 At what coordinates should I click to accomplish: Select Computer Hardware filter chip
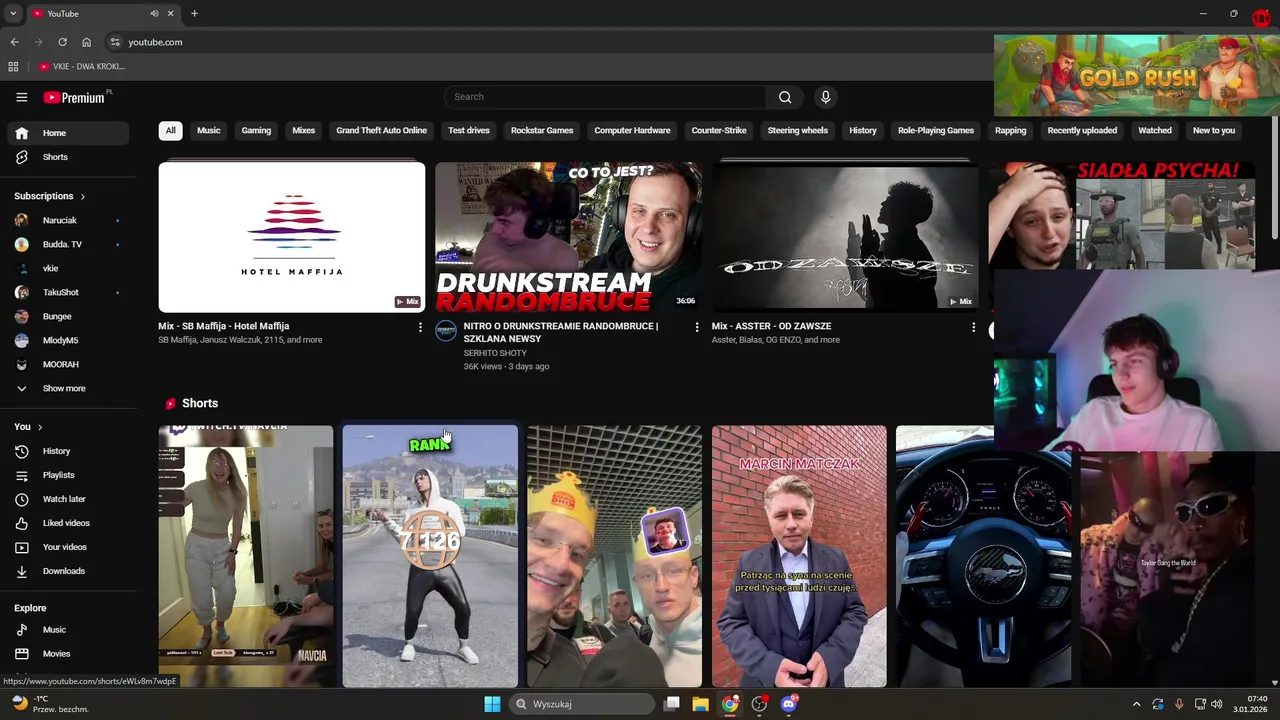point(632,130)
